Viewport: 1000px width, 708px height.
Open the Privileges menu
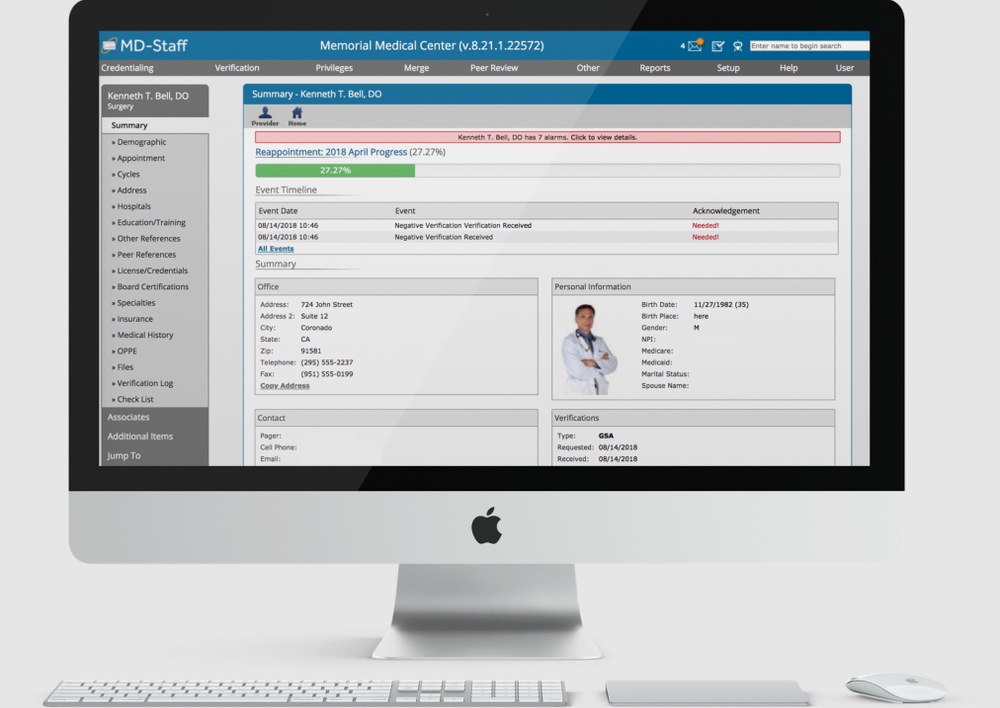(x=334, y=68)
